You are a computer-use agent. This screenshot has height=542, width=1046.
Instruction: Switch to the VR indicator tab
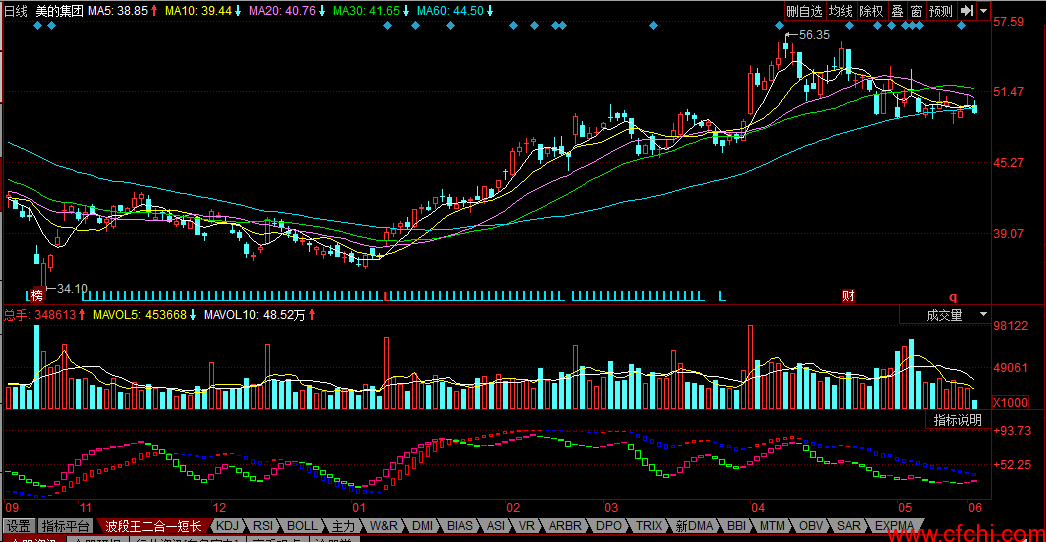point(528,525)
